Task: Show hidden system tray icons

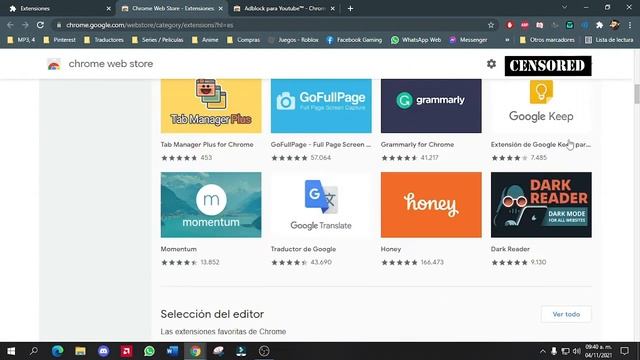Action: click(x=542, y=351)
